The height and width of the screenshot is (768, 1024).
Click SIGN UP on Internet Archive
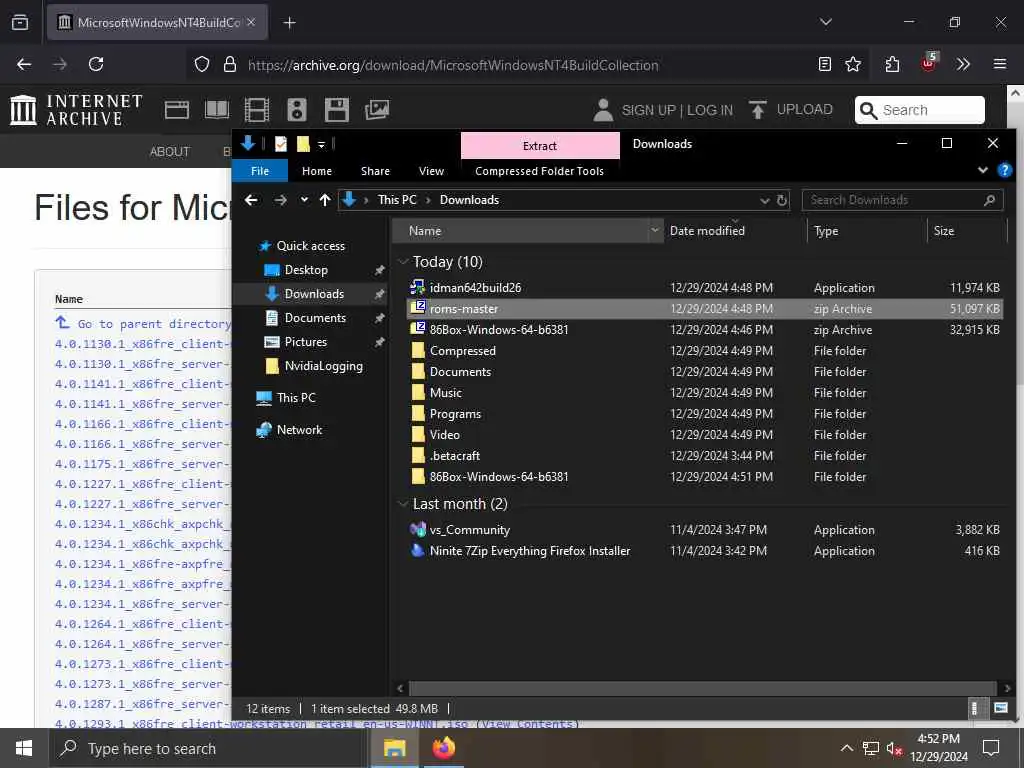click(648, 110)
